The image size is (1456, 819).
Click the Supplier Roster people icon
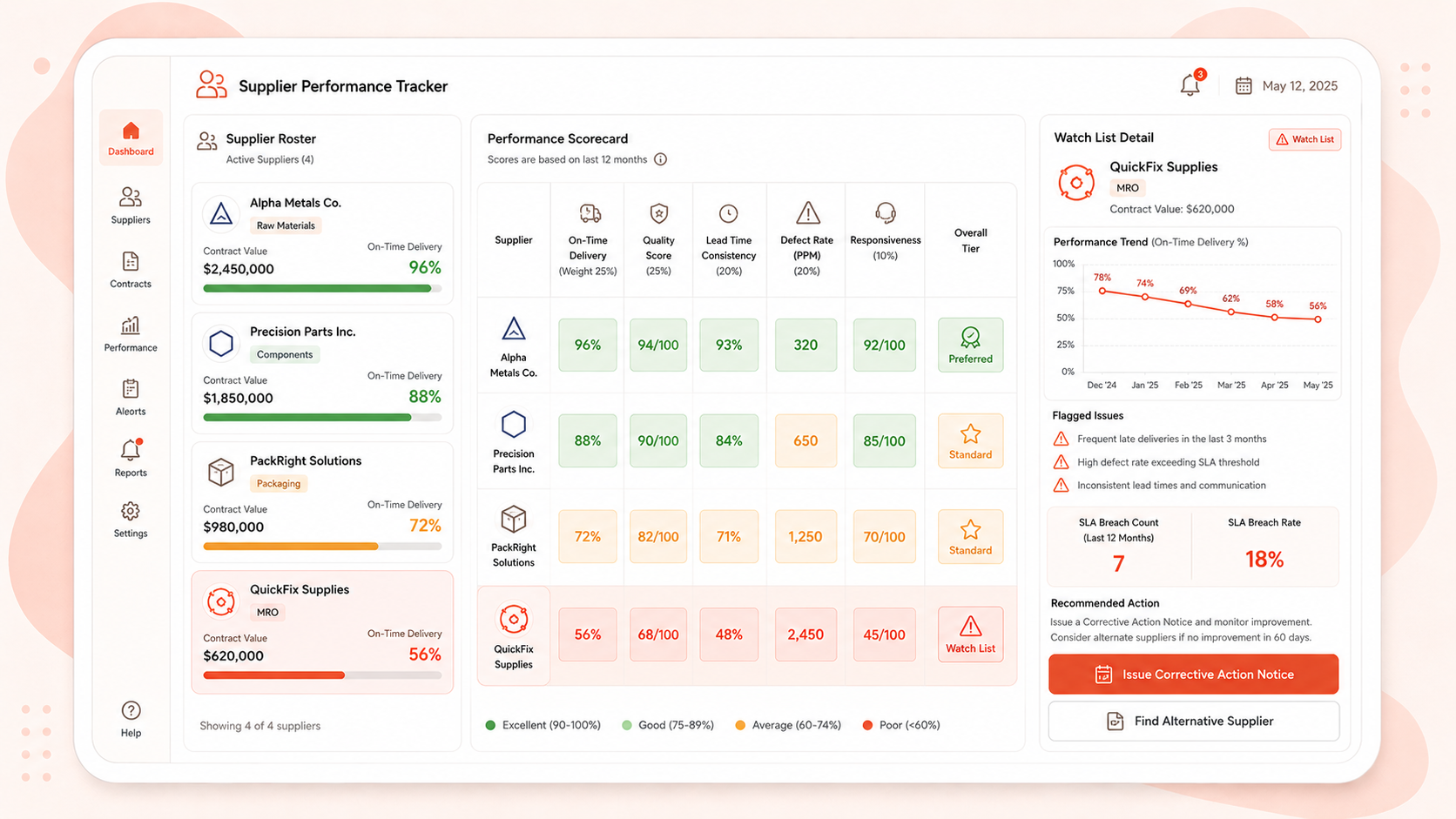coord(206,141)
